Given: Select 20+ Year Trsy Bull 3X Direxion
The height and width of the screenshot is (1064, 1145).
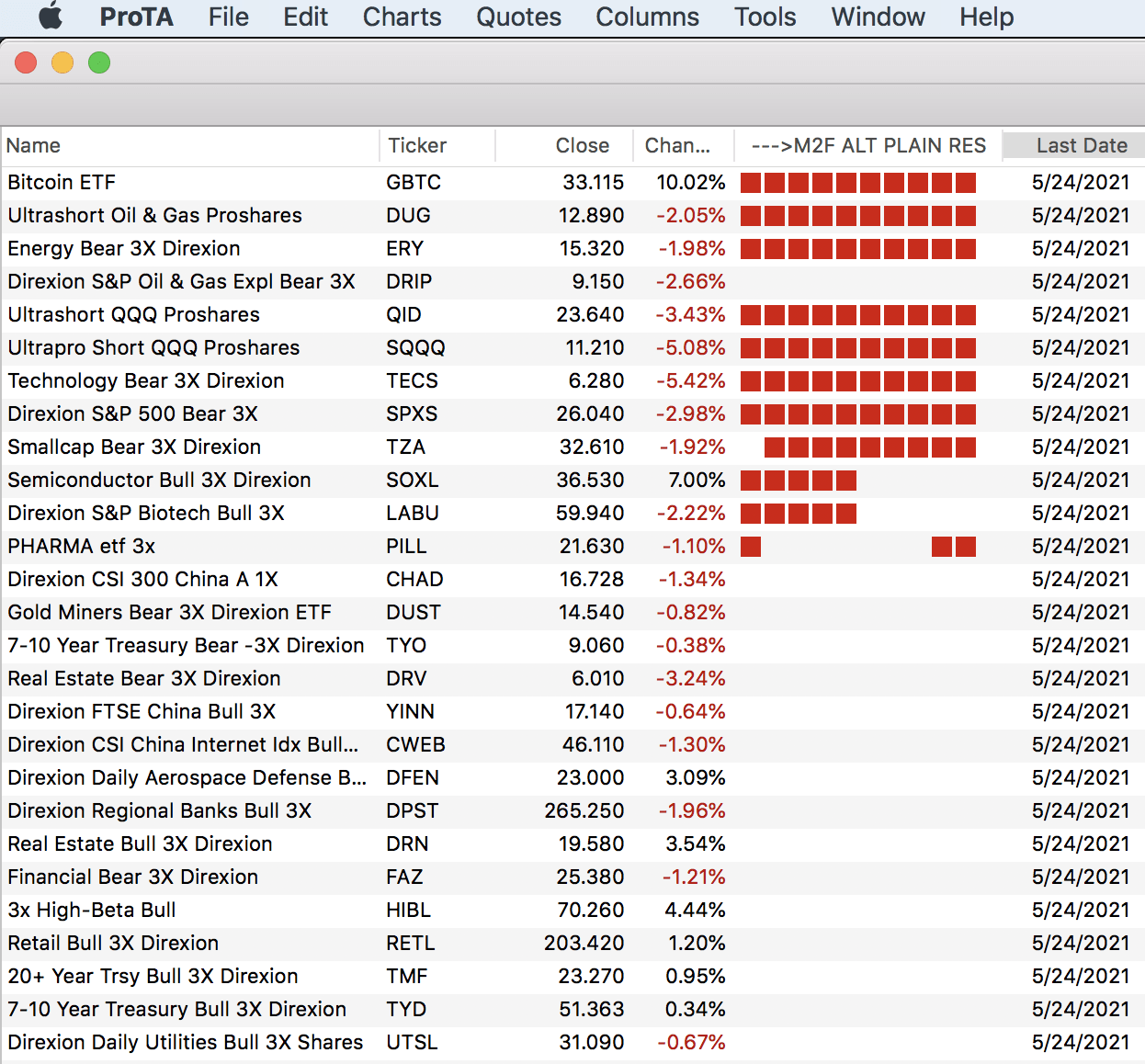Looking at the screenshot, I should (x=572, y=976).
